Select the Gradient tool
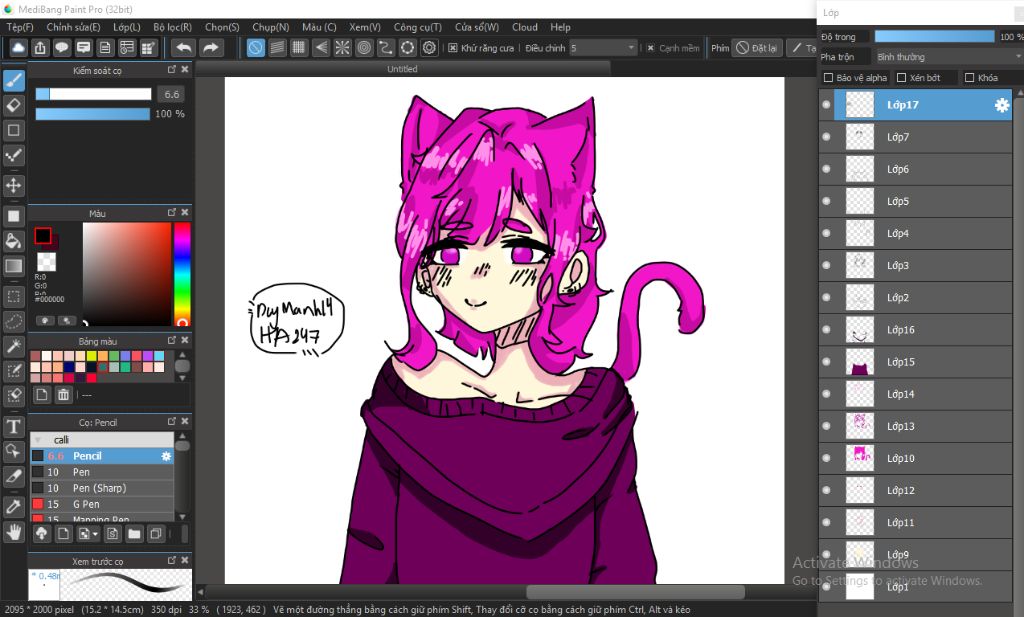Image resolution: width=1024 pixels, height=617 pixels. point(14,266)
